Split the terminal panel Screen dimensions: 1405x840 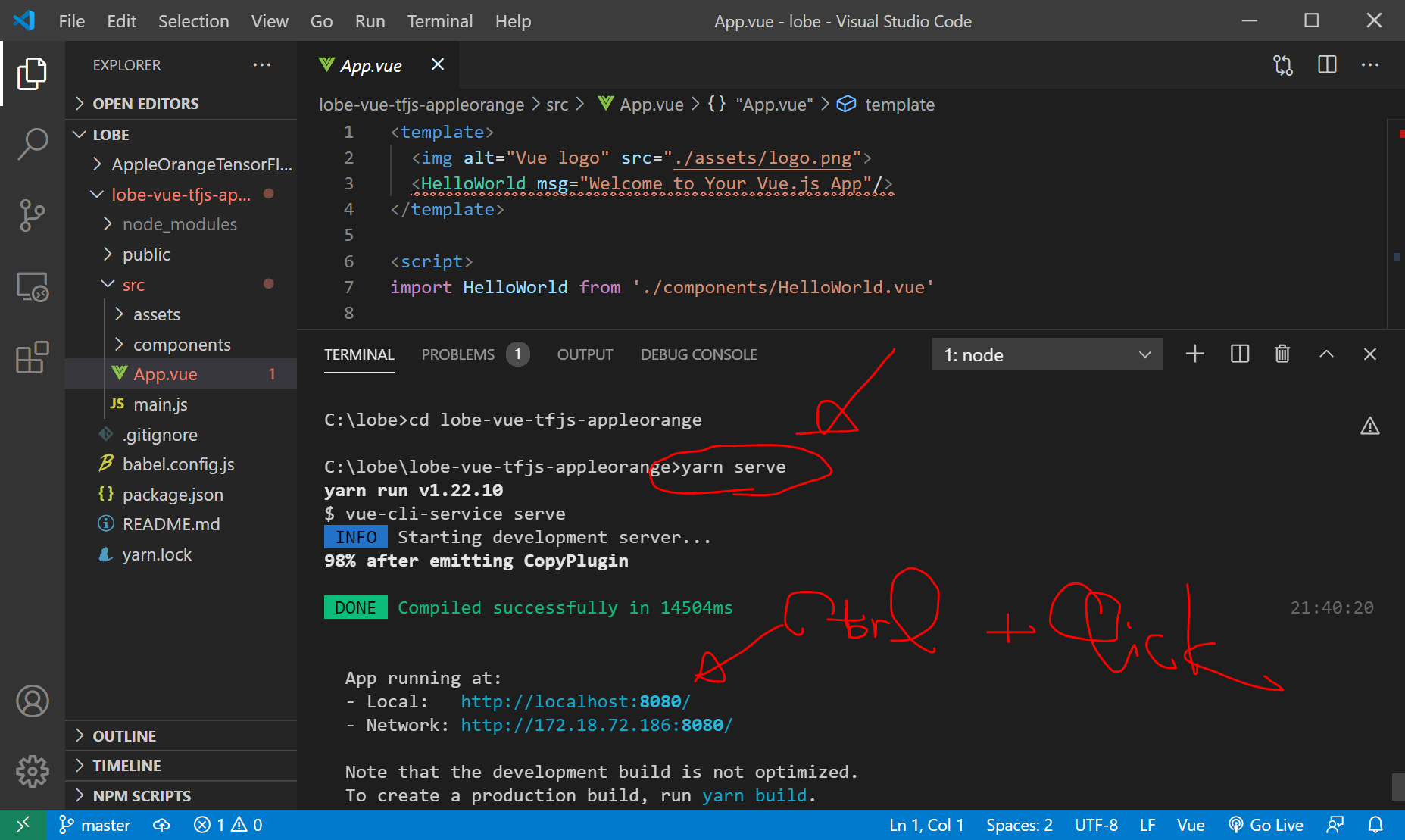[1240, 354]
